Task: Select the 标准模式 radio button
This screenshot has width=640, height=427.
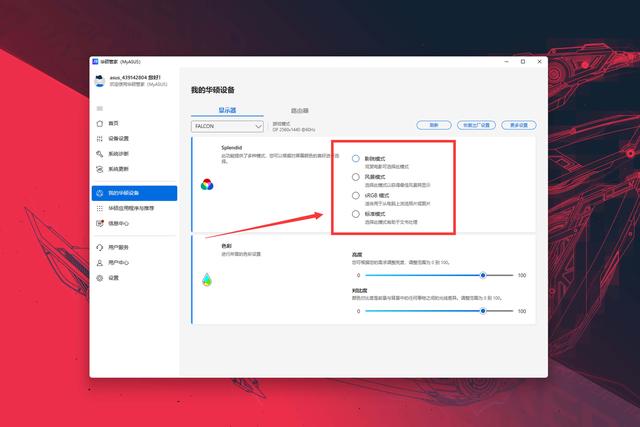Action: (356, 214)
